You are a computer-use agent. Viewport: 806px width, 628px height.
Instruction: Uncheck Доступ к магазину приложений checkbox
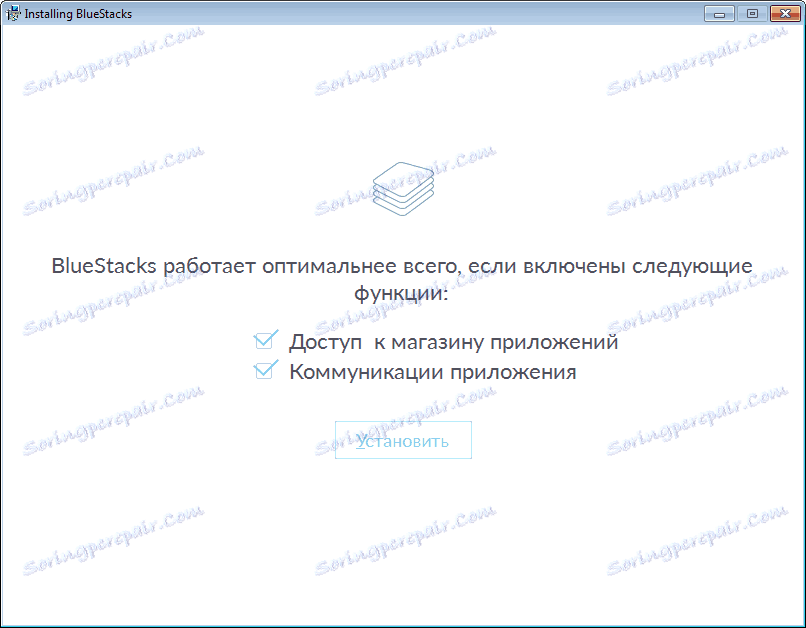[265, 340]
